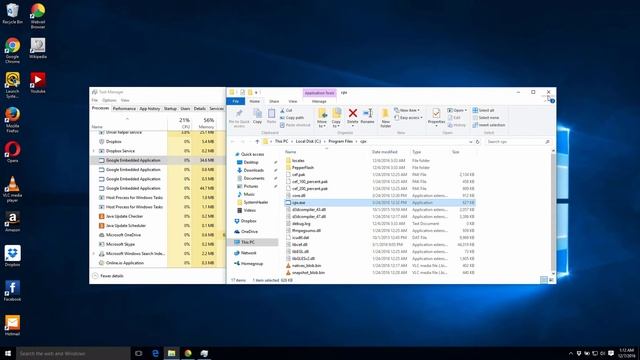
Task: Click the Explorer ribbon Help icon
Action: pyautogui.click(x=552, y=101)
